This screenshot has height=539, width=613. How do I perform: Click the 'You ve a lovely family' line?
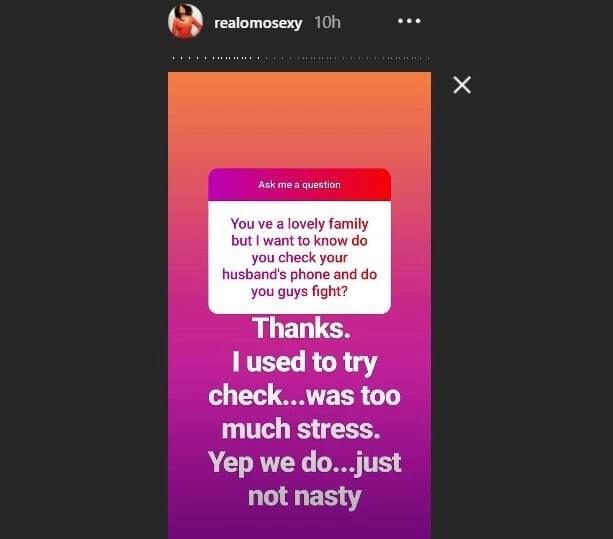[x=299, y=224]
